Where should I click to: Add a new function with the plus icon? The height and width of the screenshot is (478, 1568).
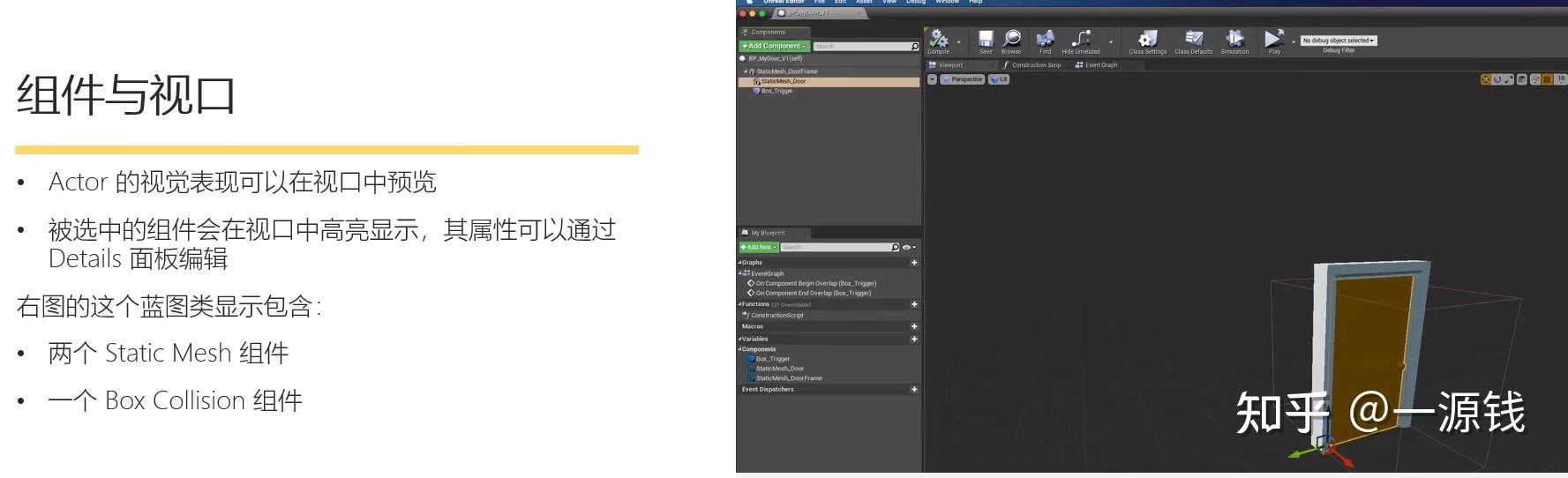pos(914,304)
